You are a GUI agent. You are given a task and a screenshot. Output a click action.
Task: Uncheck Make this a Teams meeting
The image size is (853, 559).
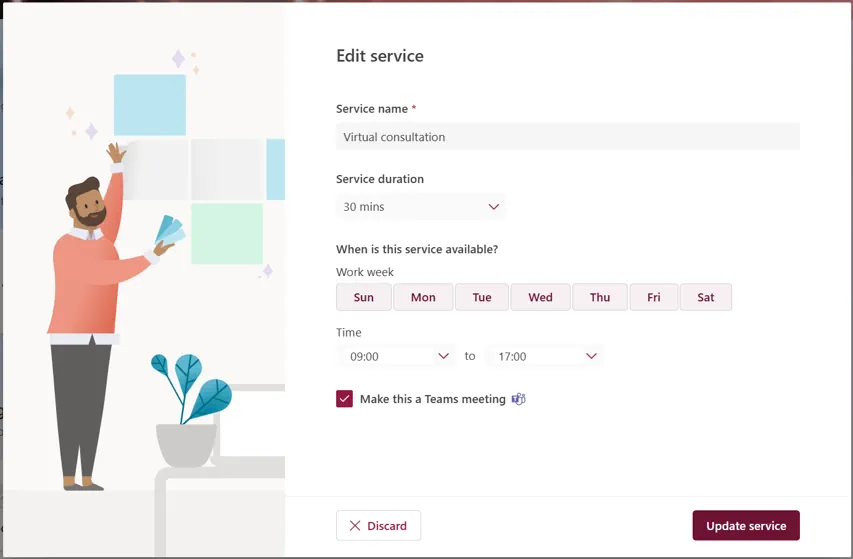344,399
